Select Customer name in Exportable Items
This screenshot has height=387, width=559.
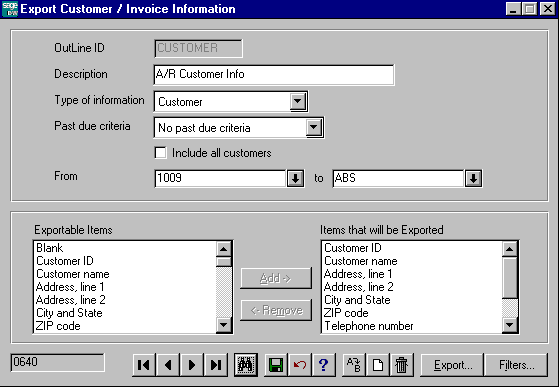[x=125, y=274]
